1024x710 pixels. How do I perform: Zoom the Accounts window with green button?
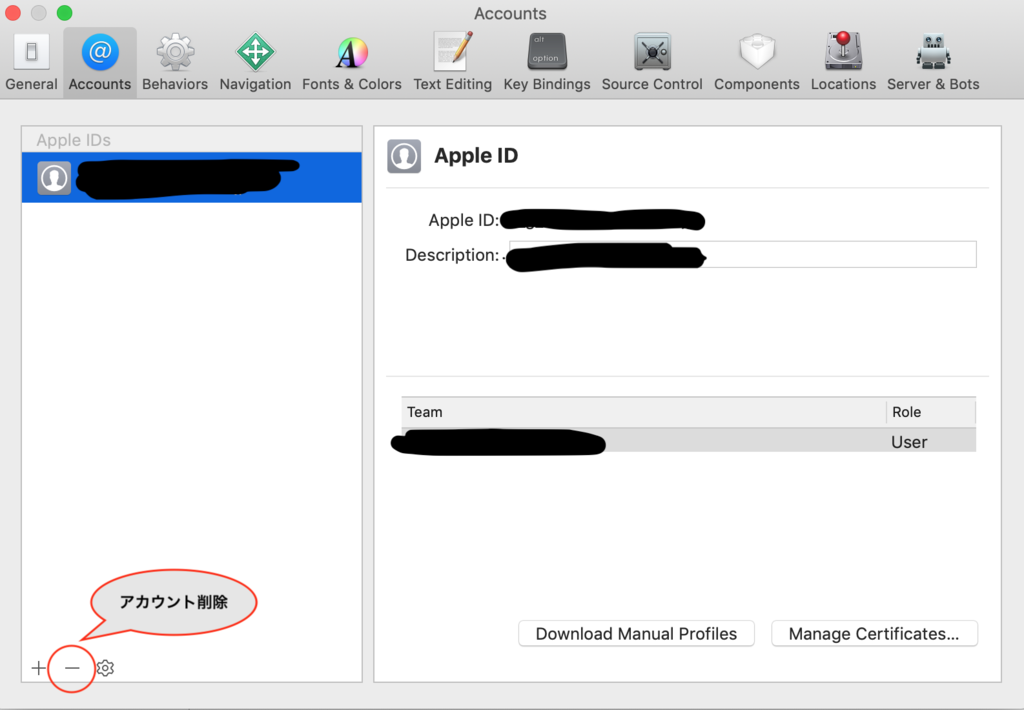click(64, 12)
